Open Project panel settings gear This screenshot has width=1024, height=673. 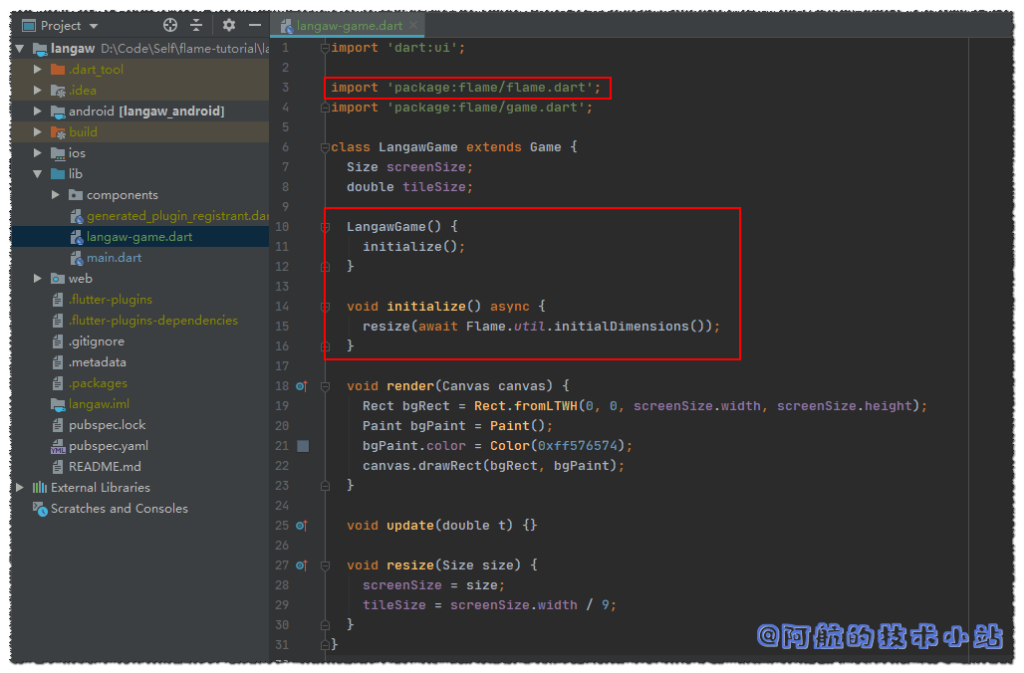pyautogui.click(x=229, y=25)
